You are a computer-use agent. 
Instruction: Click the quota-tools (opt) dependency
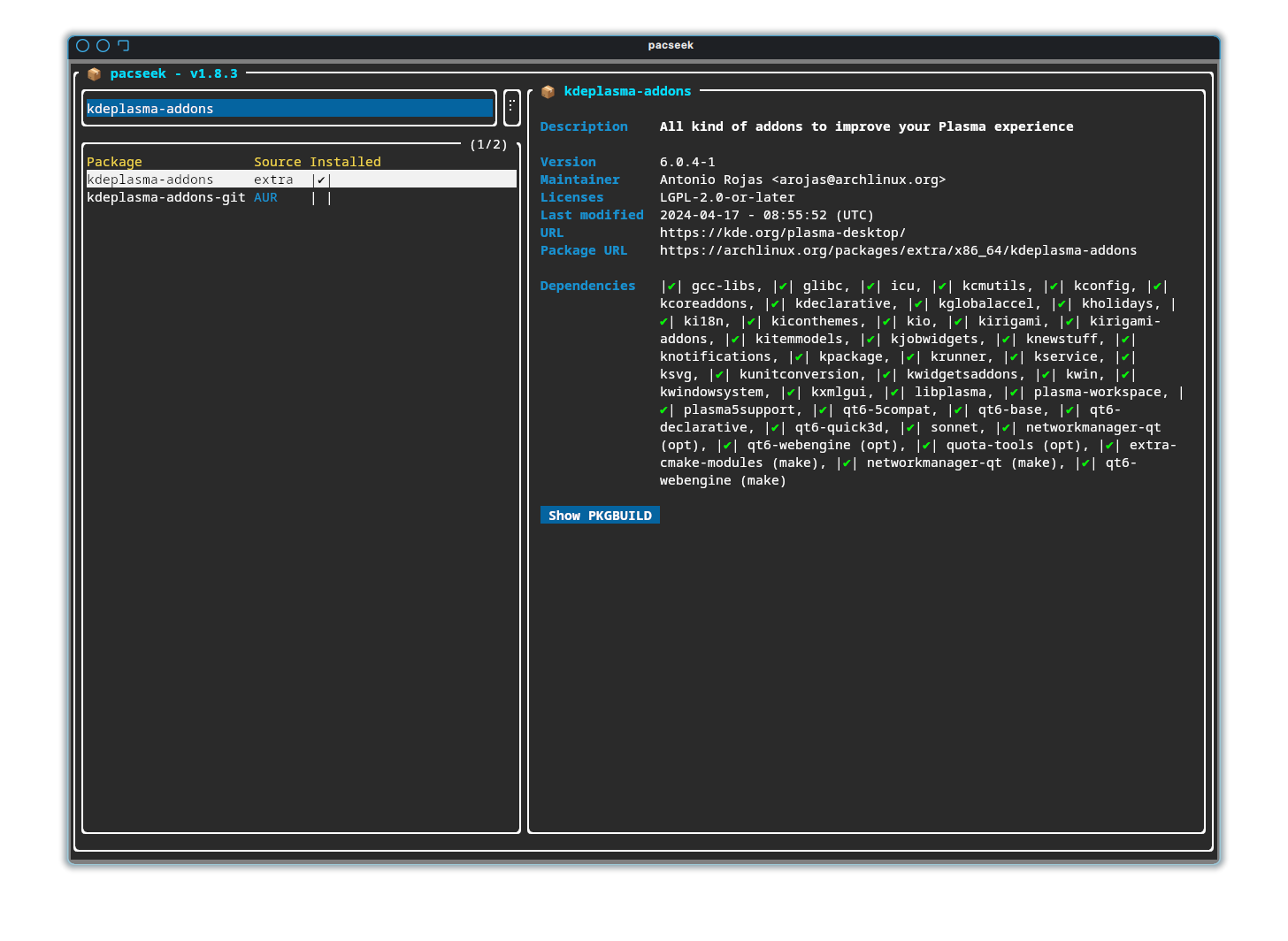pos(1014,445)
